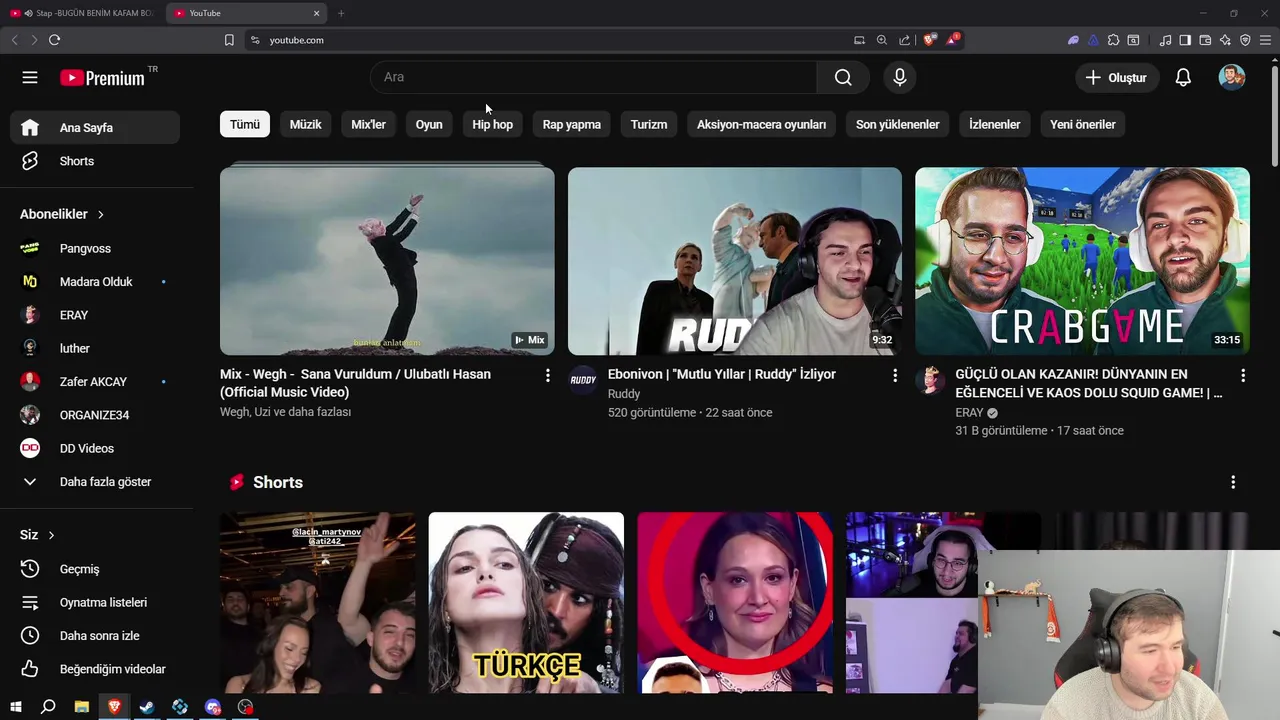This screenshot has width=1280, height=720.
Task: Open OBS from the taskbar
Action: point(245,707)
